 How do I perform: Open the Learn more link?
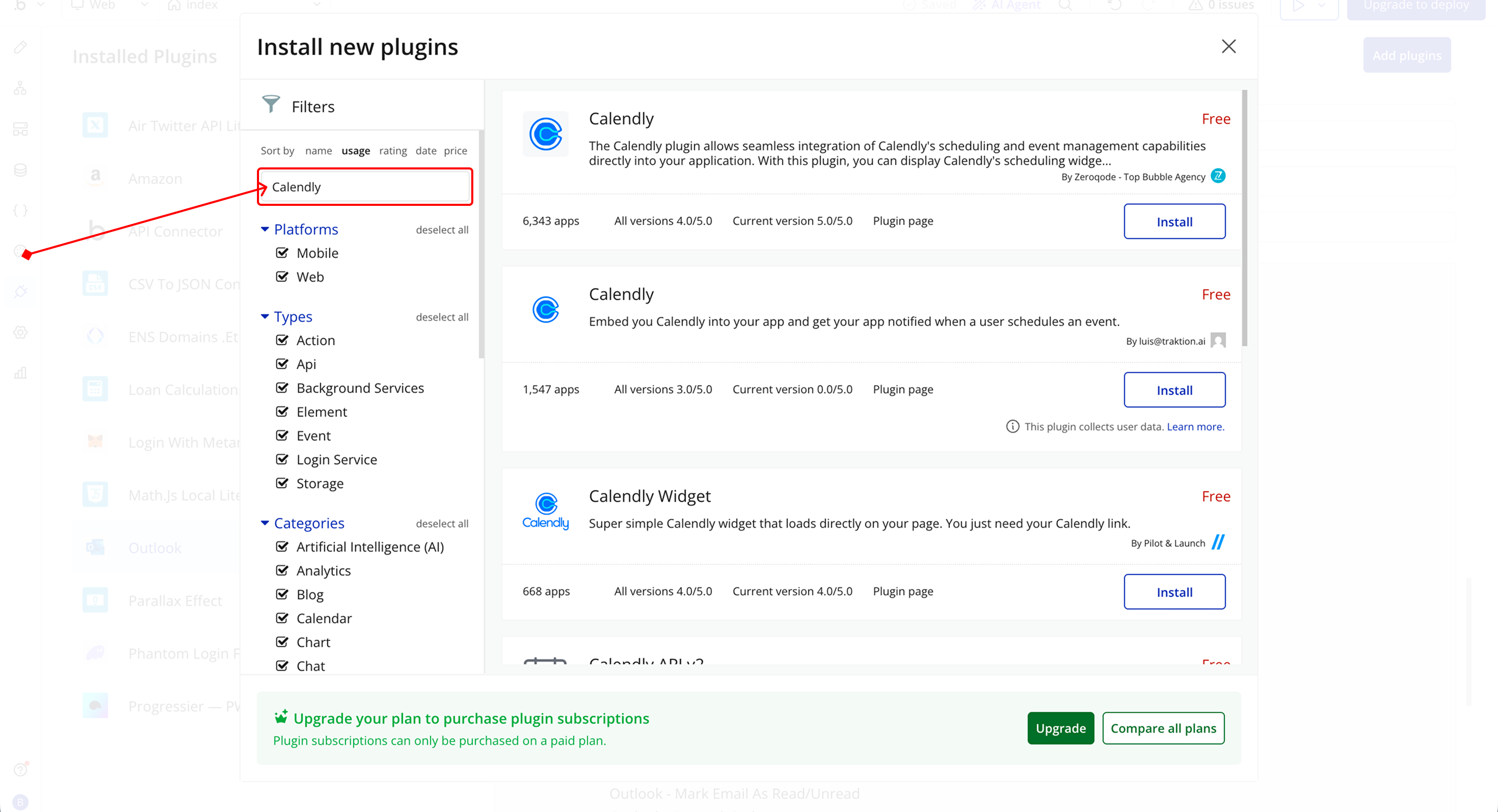(x=1195, y=427)
